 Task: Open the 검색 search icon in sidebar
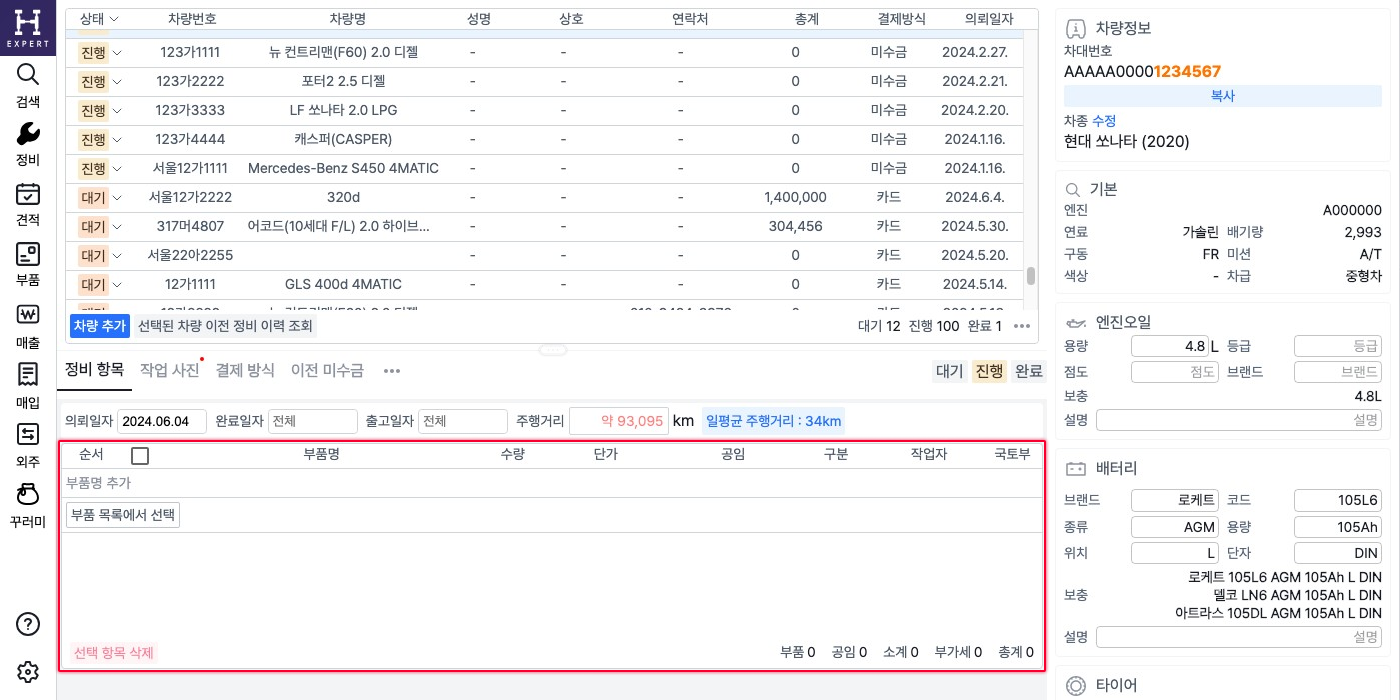pyautogui.click(x=28, y=75)
